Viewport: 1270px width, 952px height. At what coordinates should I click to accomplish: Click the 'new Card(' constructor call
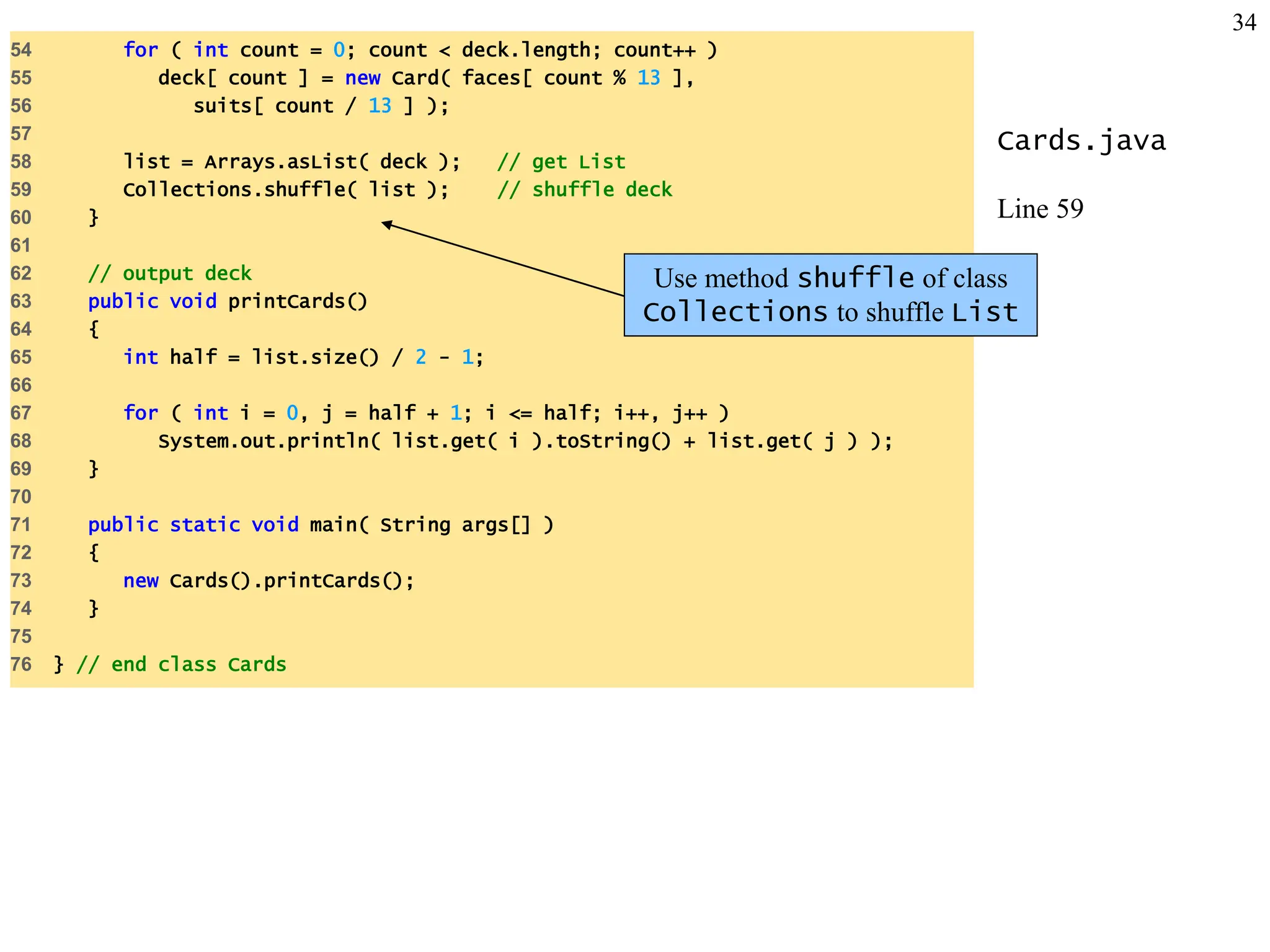click(397, 78)
